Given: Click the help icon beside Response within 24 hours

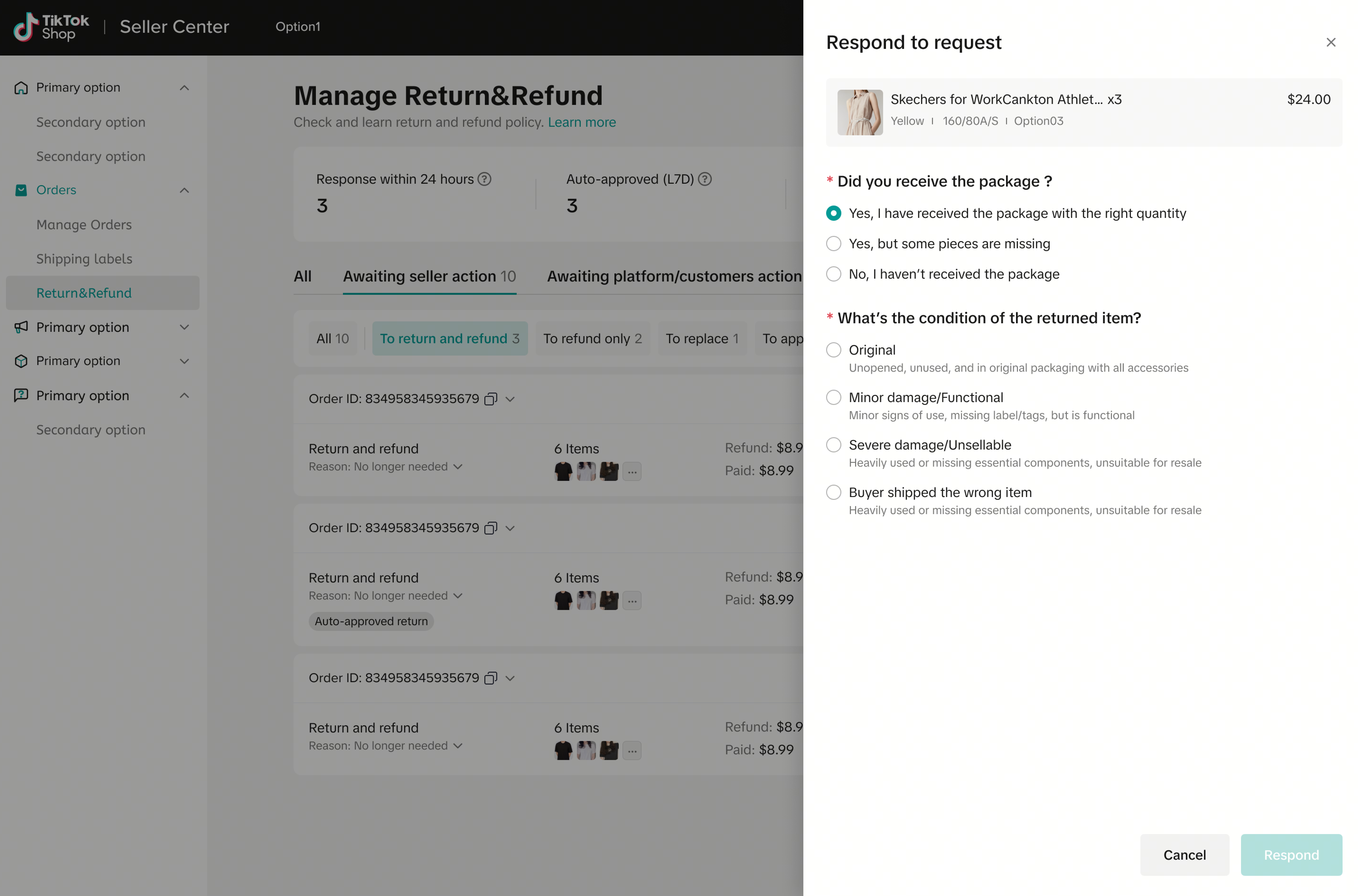Looking at the screenshot, I should coord(484,179).
